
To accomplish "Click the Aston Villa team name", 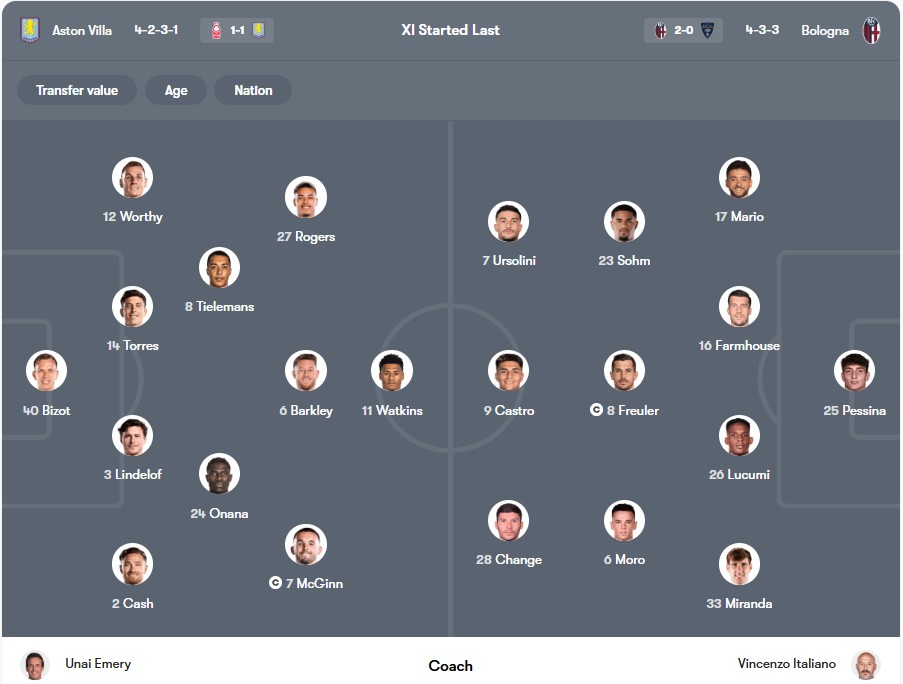I will pos(82,30).
